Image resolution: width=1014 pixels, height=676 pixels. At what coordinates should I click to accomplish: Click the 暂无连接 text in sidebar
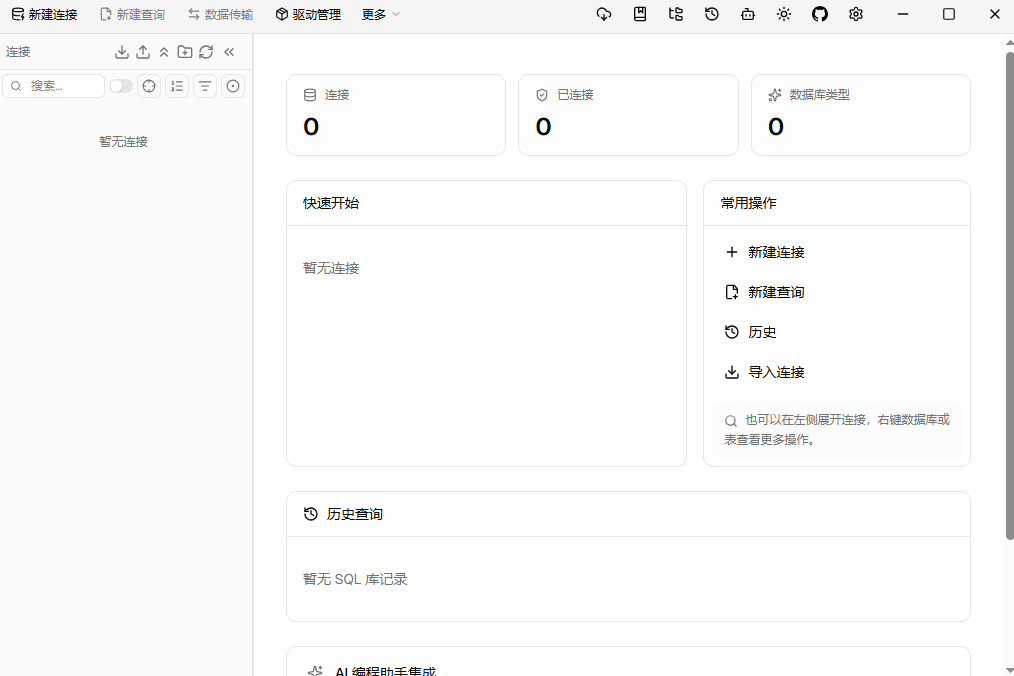(x=124, y=142)
